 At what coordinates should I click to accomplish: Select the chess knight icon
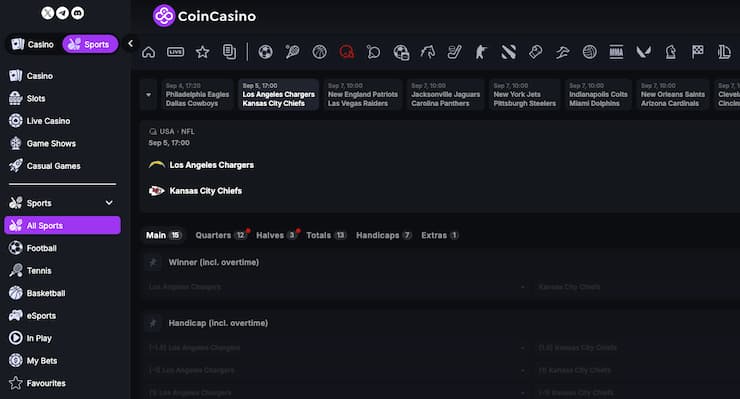(x=671, y=52)
